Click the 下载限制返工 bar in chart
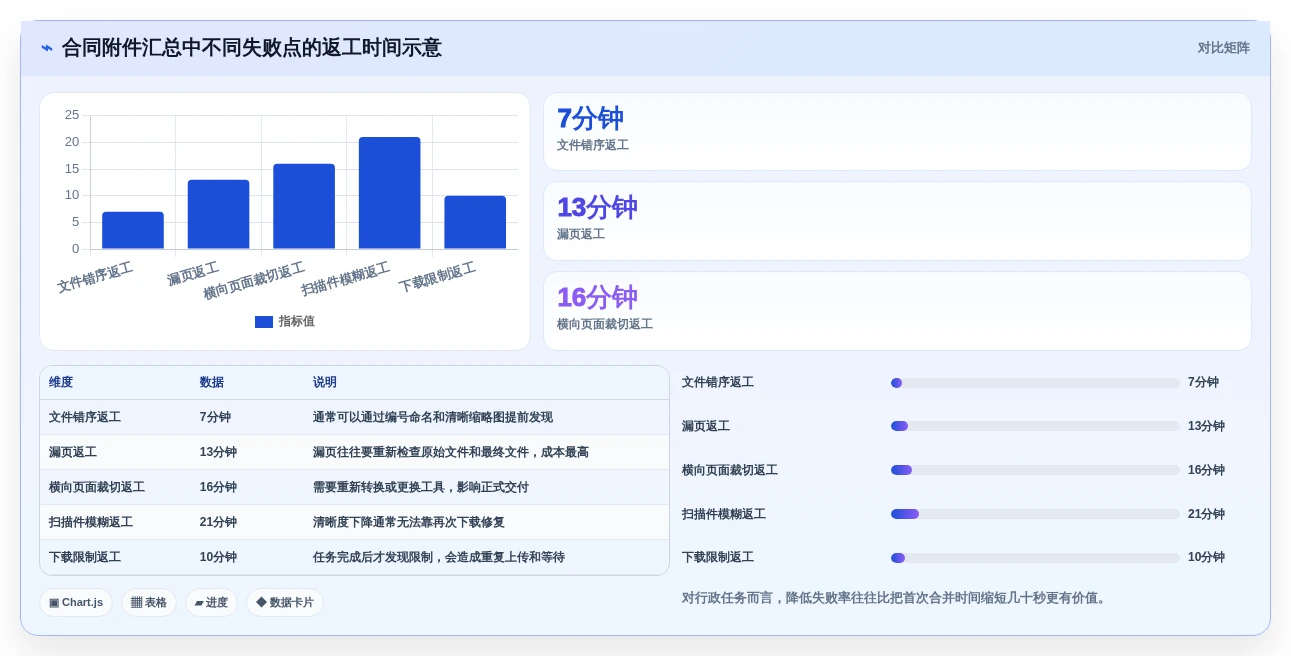Viewport: 1291px width, 656px height. click(x=475, y=222)
